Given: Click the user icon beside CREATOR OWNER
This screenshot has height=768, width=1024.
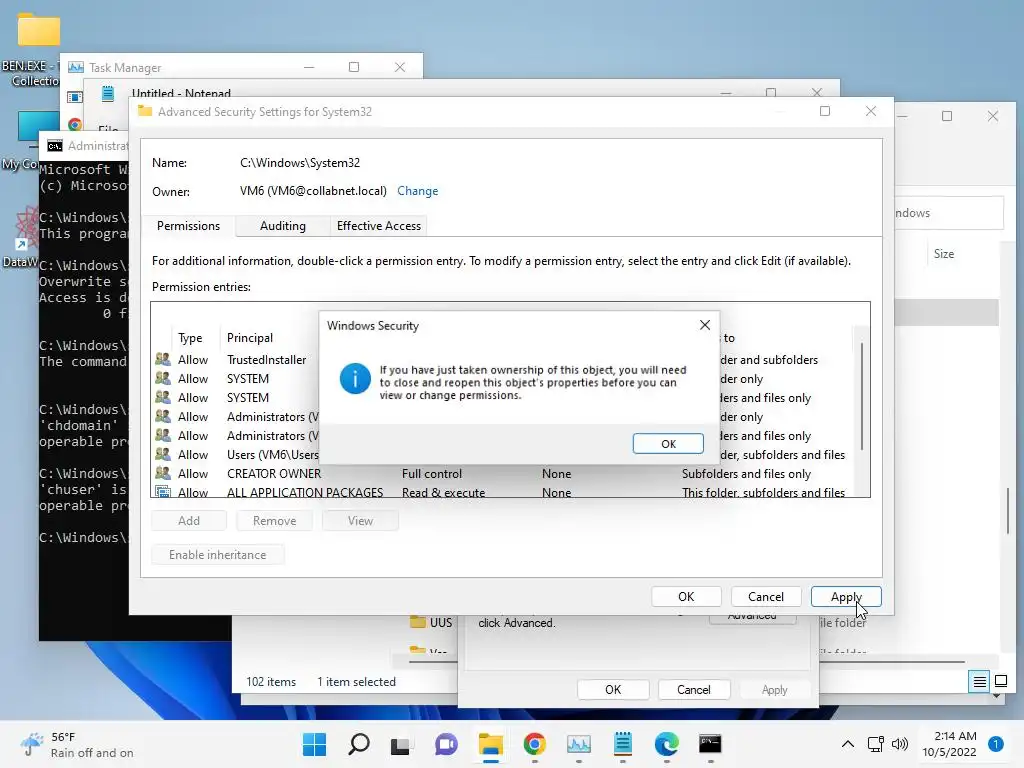Looking at the screenshot, I should pyautogui.click(x=163, y=473).
